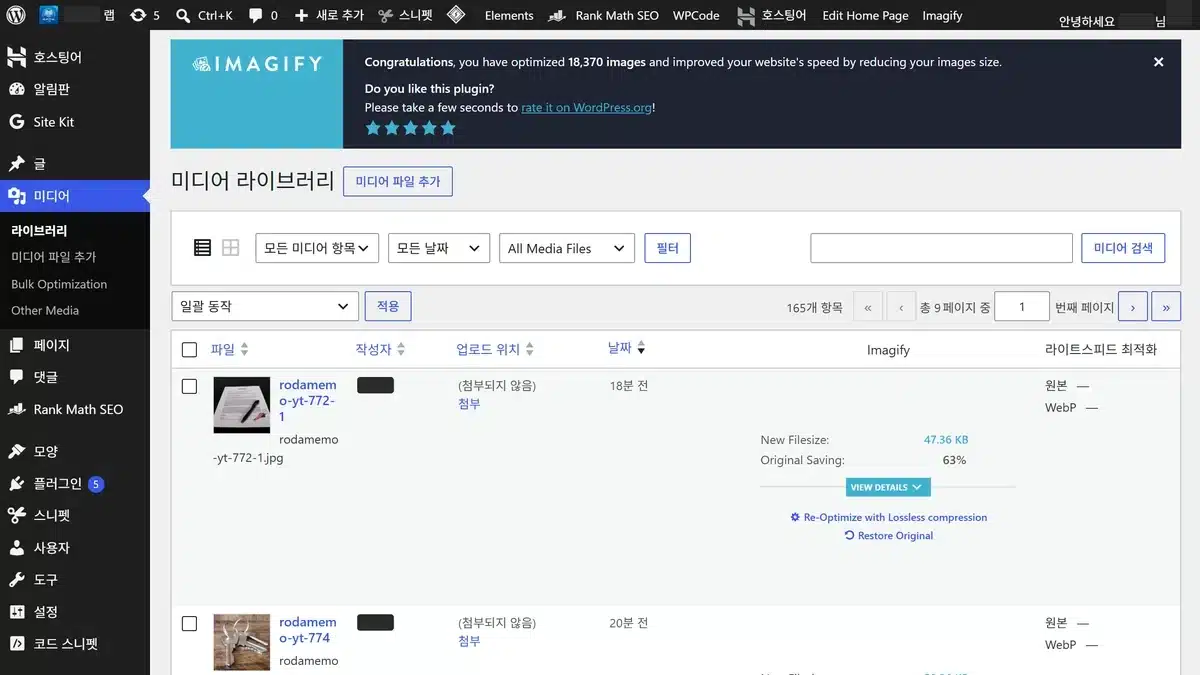1200x675 pixels.
Task: Click the 미디어 파일 추가 button
Action: pos(398,181)
